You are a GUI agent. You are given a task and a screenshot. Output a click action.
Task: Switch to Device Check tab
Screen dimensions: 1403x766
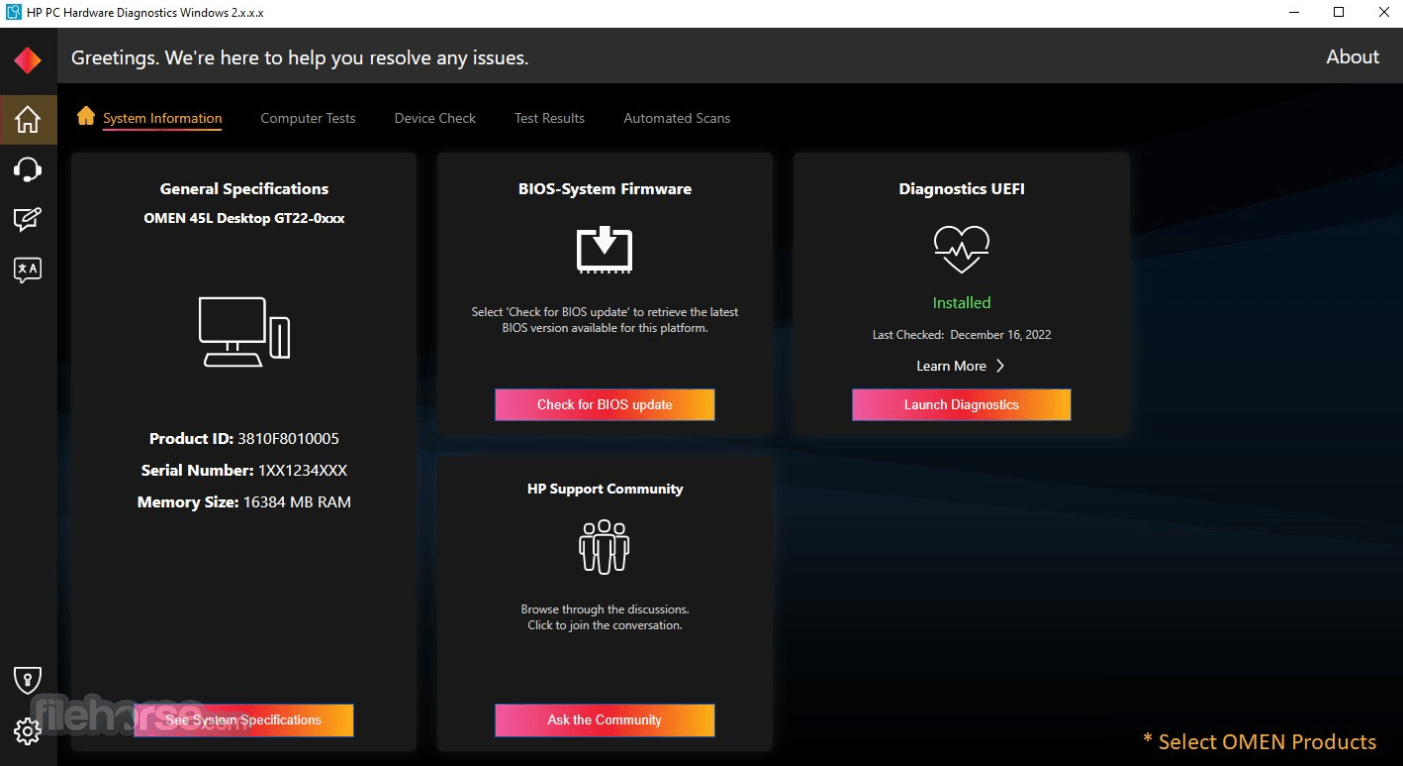coord(435,118)
